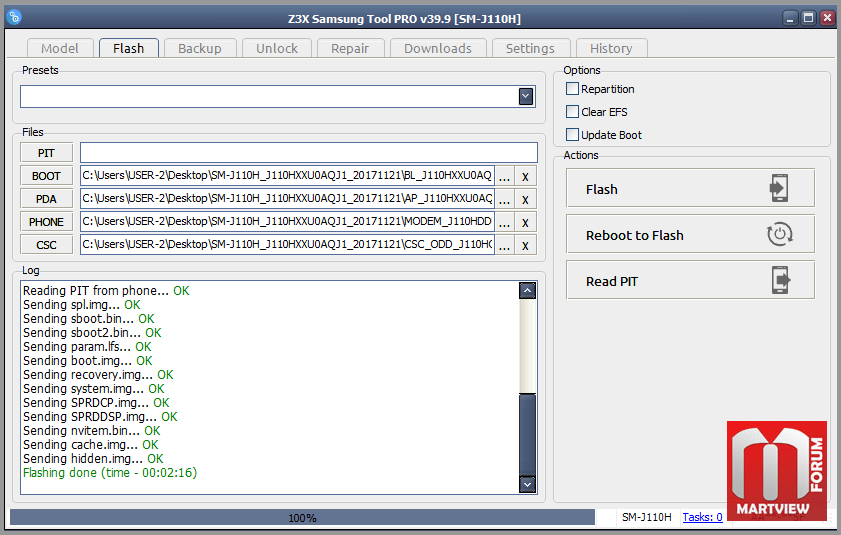The width and height of the screenshot is (841, 535).
Task: Click 'Sending system.img... OK' log line
Action: 94,389
